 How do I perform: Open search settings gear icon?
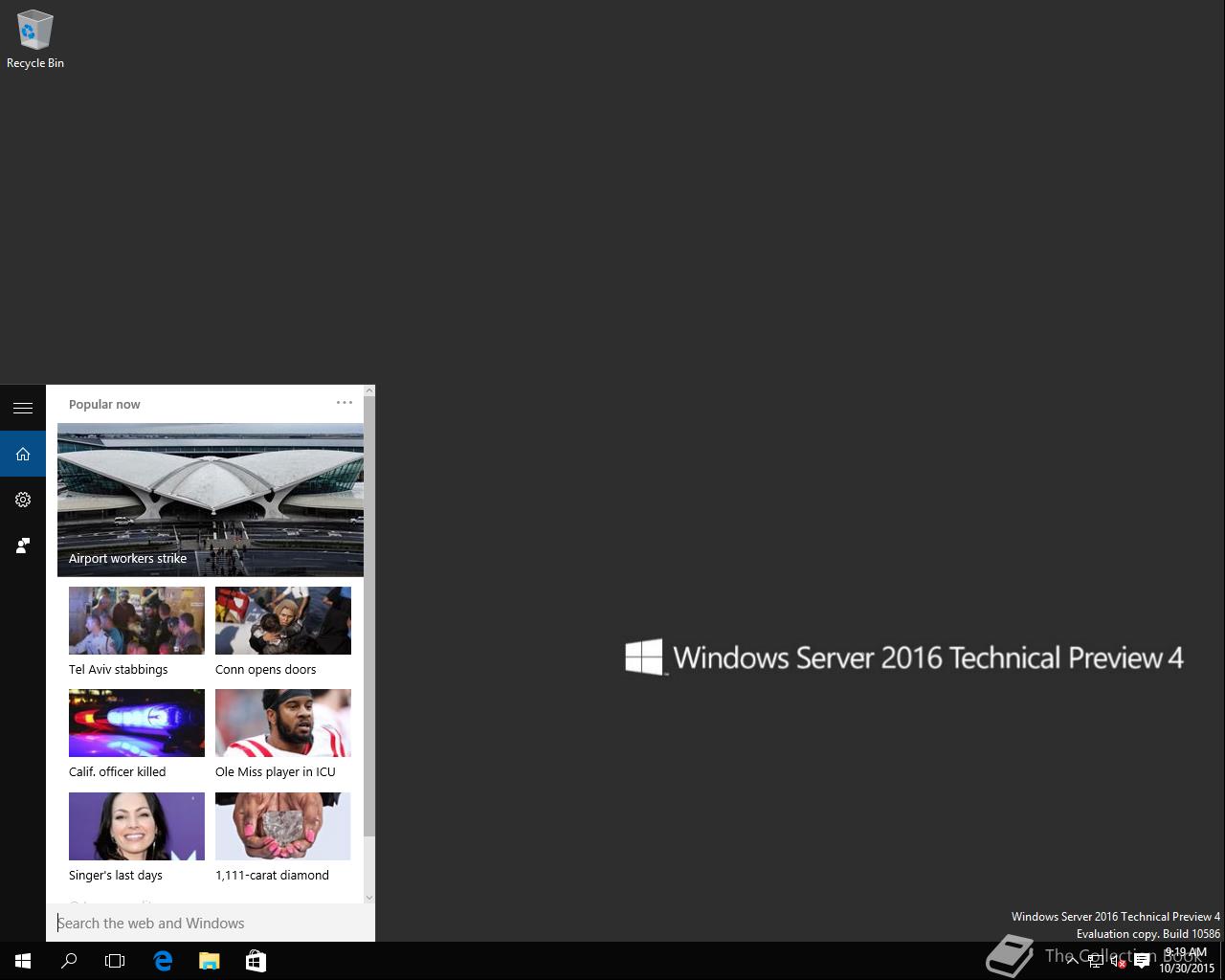23,500
